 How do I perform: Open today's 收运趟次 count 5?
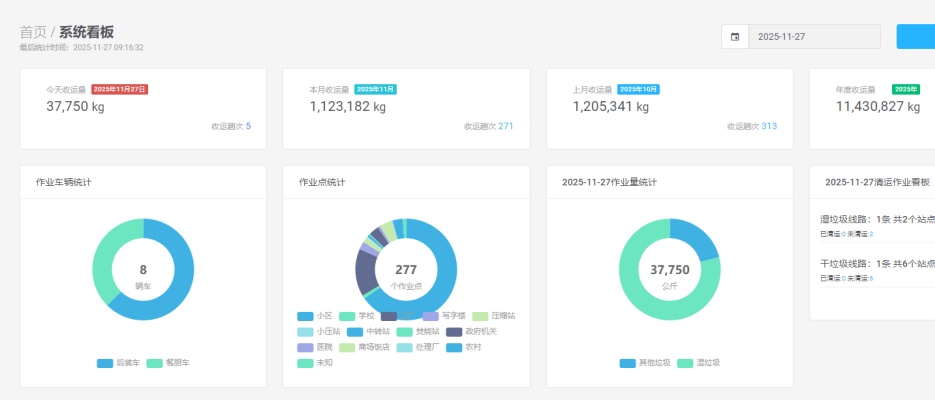tap(248, 126)
